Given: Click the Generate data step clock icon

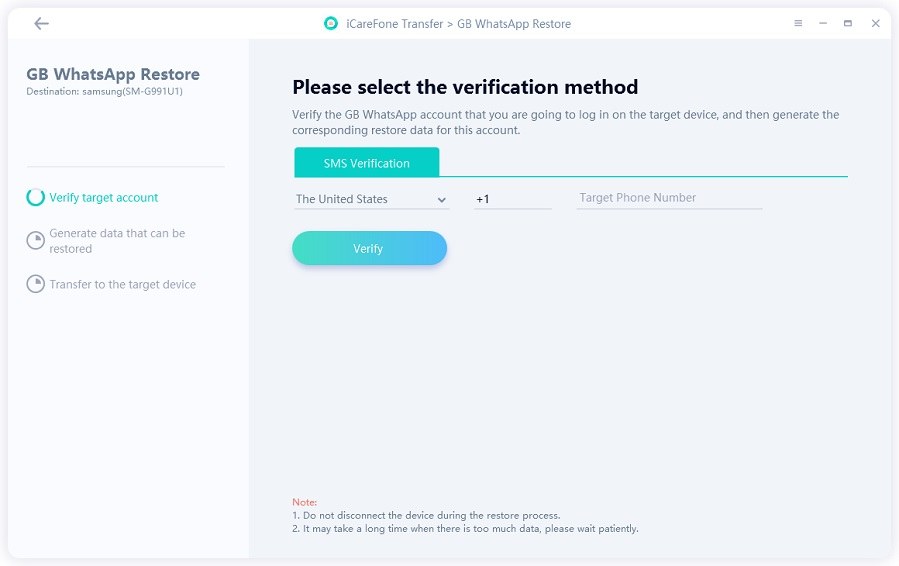Looking at the screenshot, I should pyautogui.click(x=35, y=241).
